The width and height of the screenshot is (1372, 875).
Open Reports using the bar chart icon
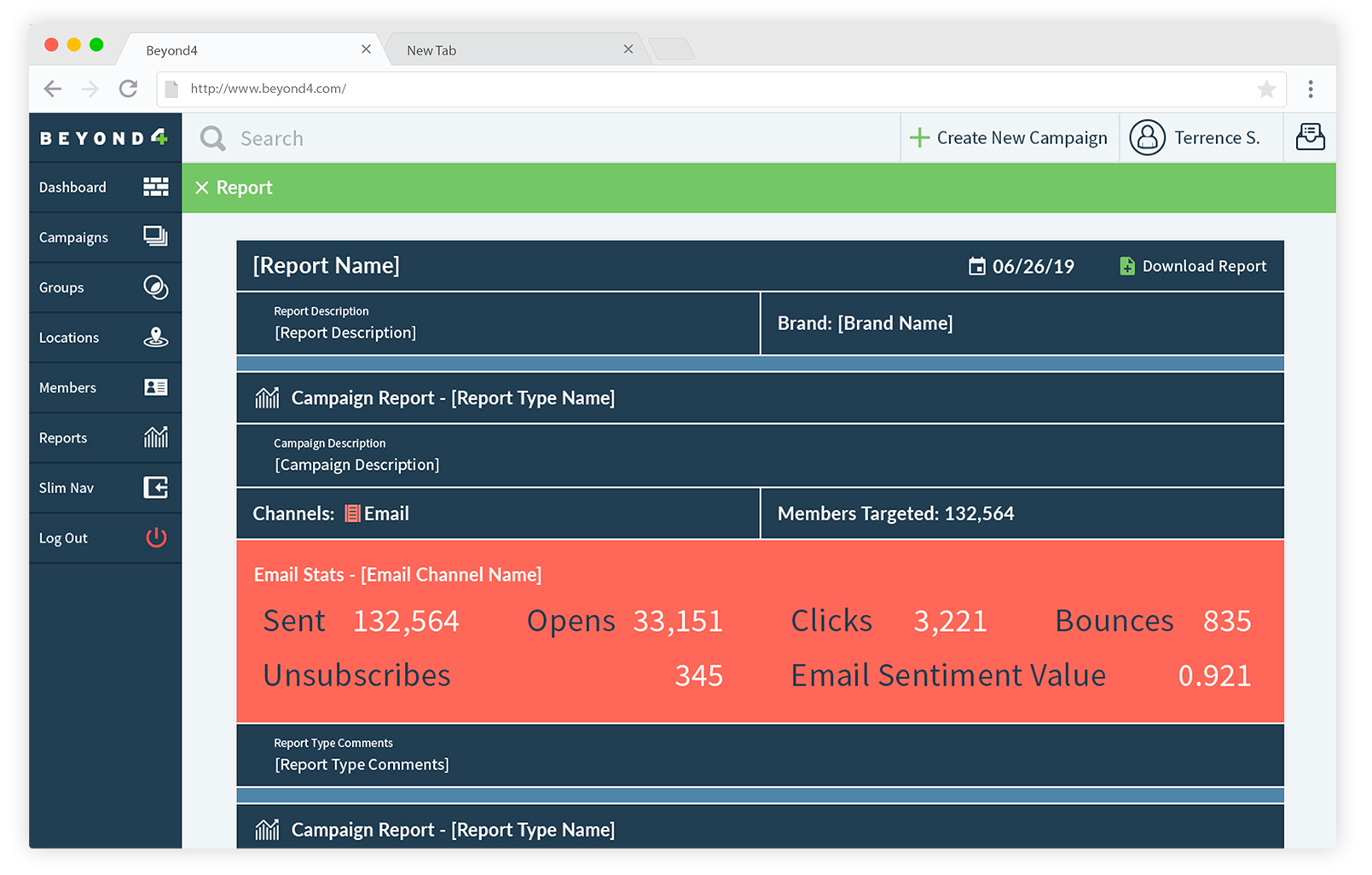tap(155, 437)
